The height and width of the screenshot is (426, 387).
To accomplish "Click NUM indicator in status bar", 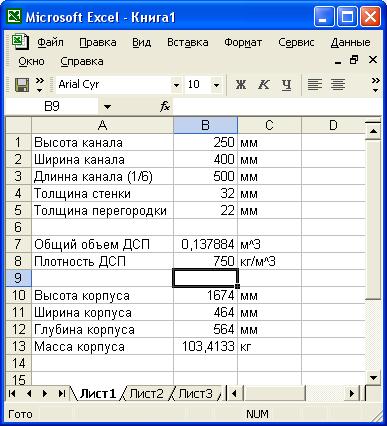I will 257,414.
